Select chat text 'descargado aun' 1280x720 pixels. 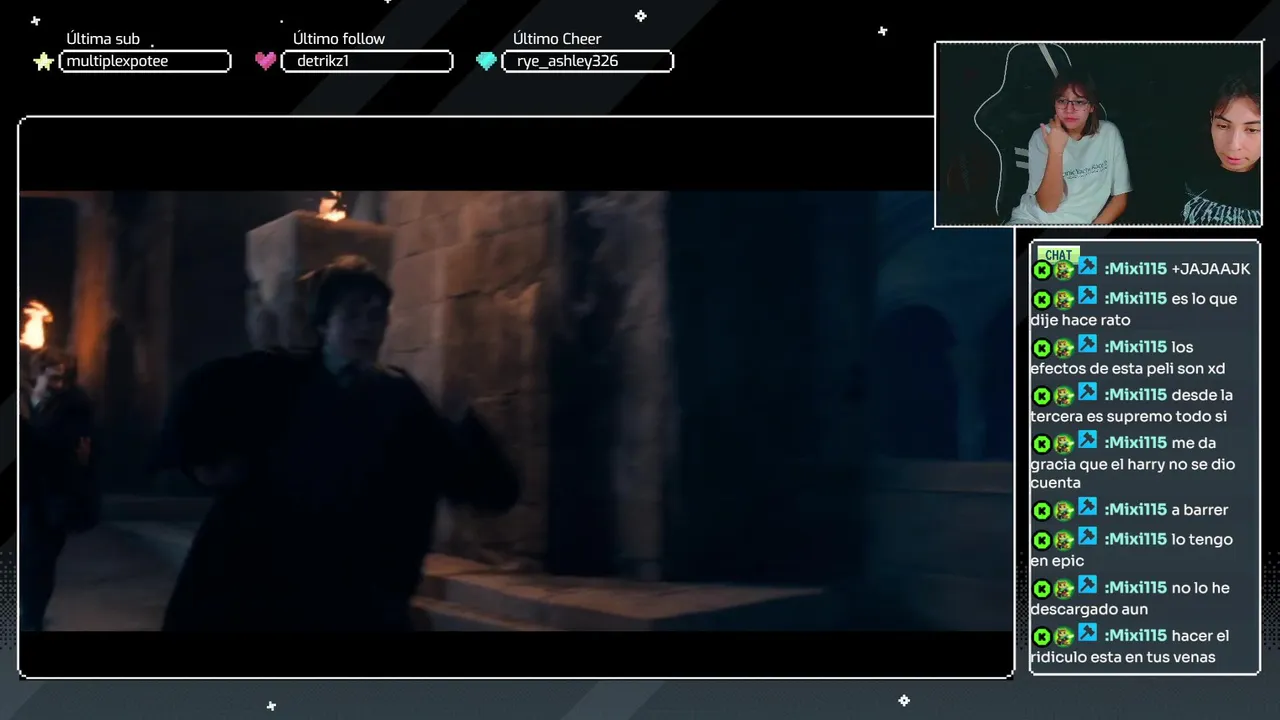pos(1089,609)
